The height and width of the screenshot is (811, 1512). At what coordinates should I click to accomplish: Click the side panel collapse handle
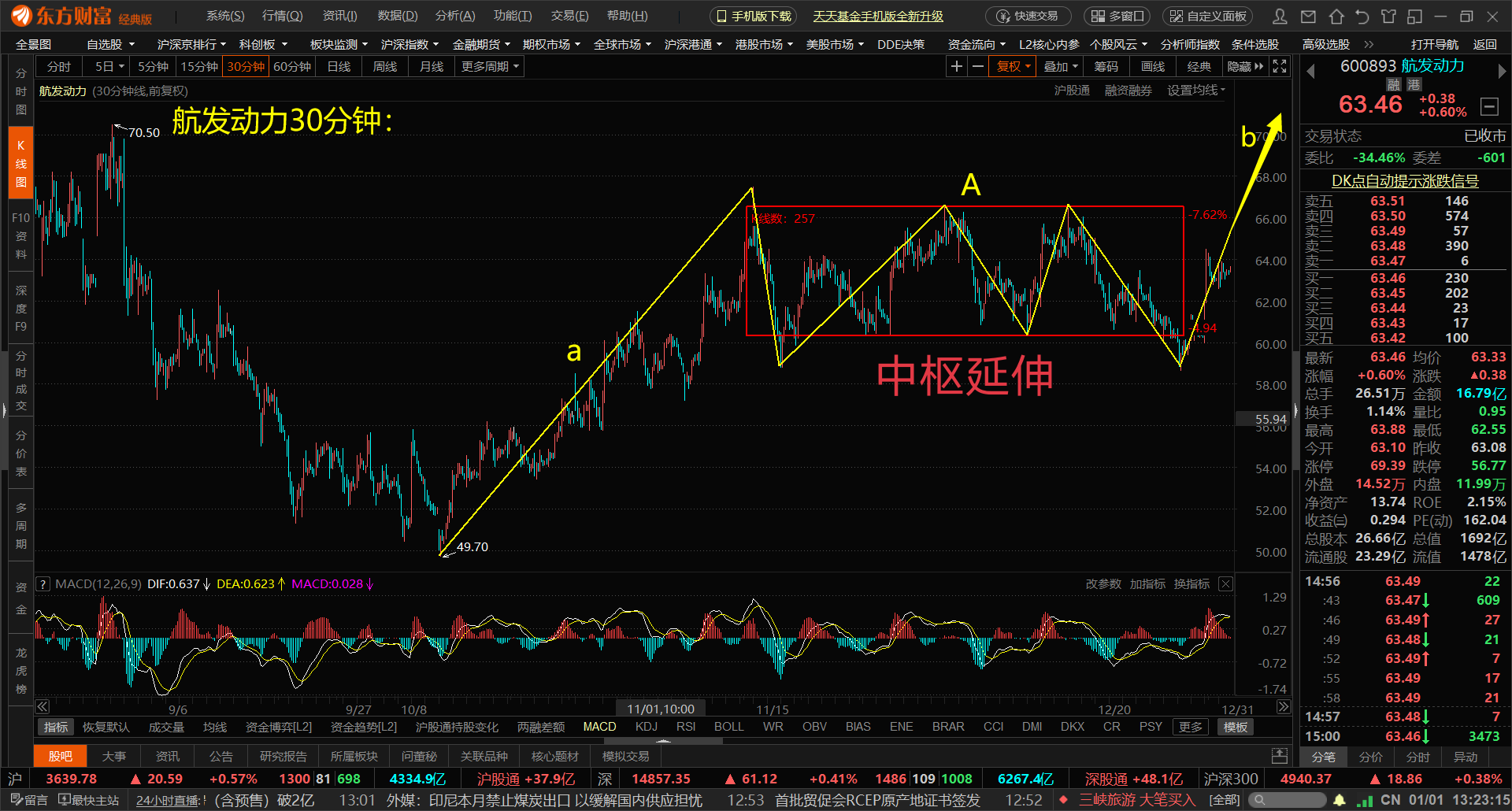click(1295, 410)
